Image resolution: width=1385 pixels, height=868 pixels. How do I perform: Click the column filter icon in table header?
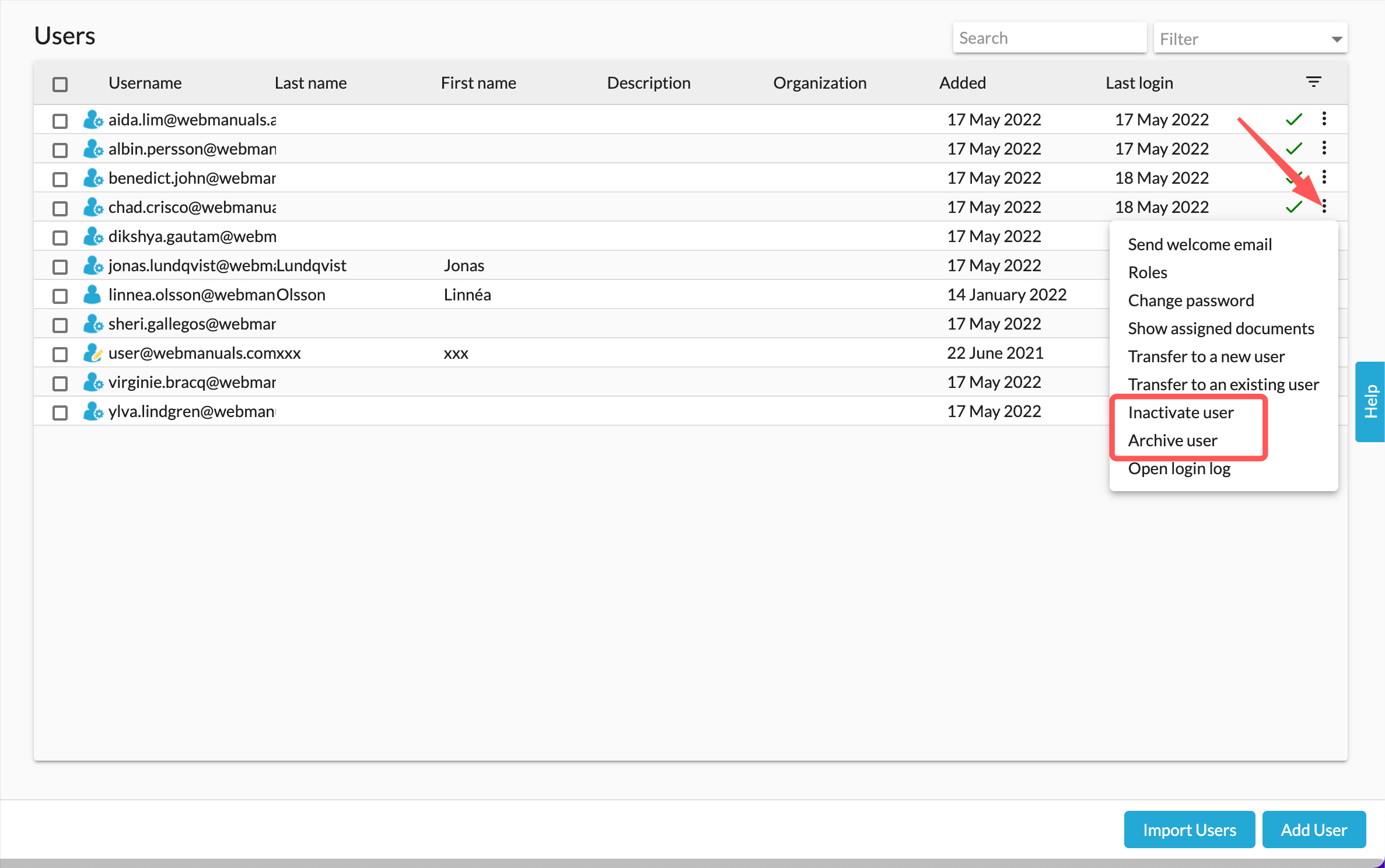click(x=1313, y=82)
